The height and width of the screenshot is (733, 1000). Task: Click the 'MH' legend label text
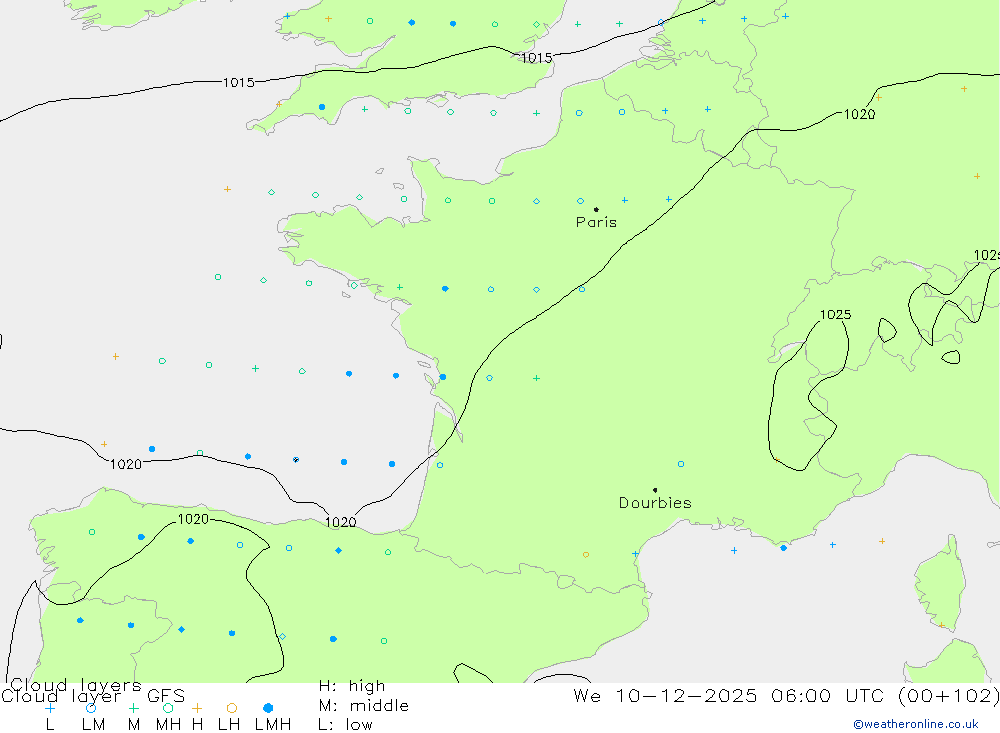pyautogui.click(x=168, y=725)
